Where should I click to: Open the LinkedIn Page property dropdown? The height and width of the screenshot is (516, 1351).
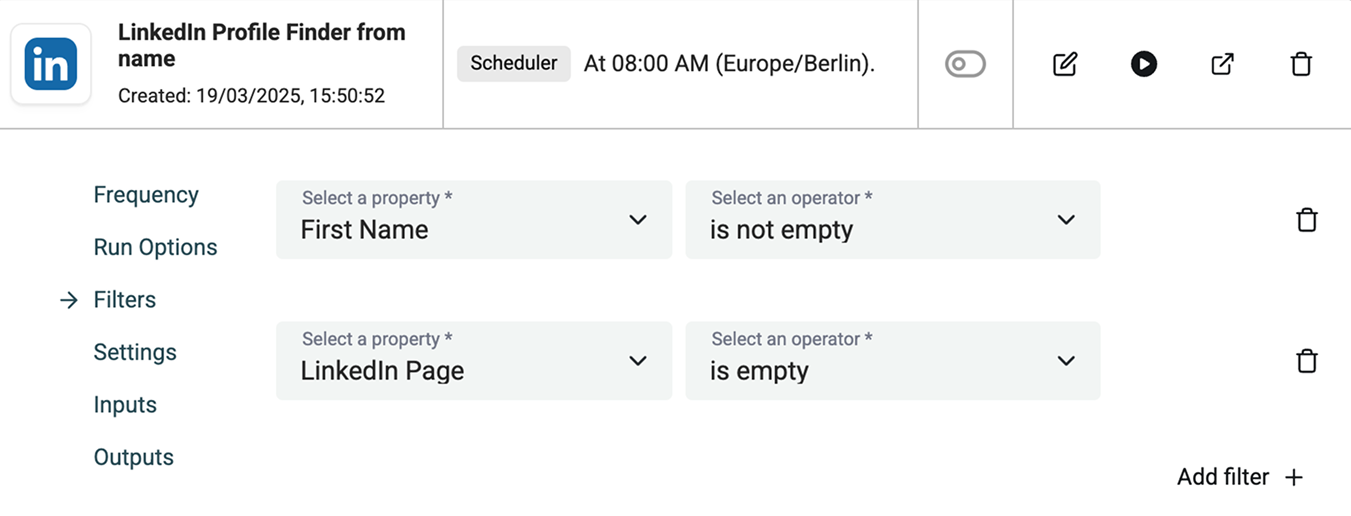pos(473,361)
